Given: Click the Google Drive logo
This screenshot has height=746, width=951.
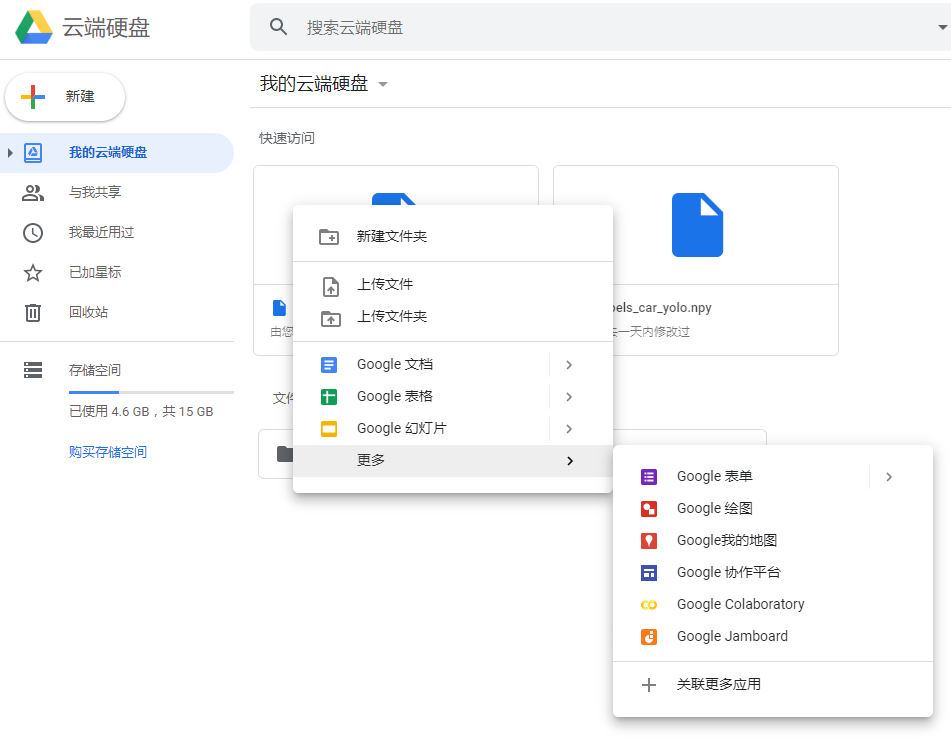Looking at the screenshot, I should click(x=34, y=27).
